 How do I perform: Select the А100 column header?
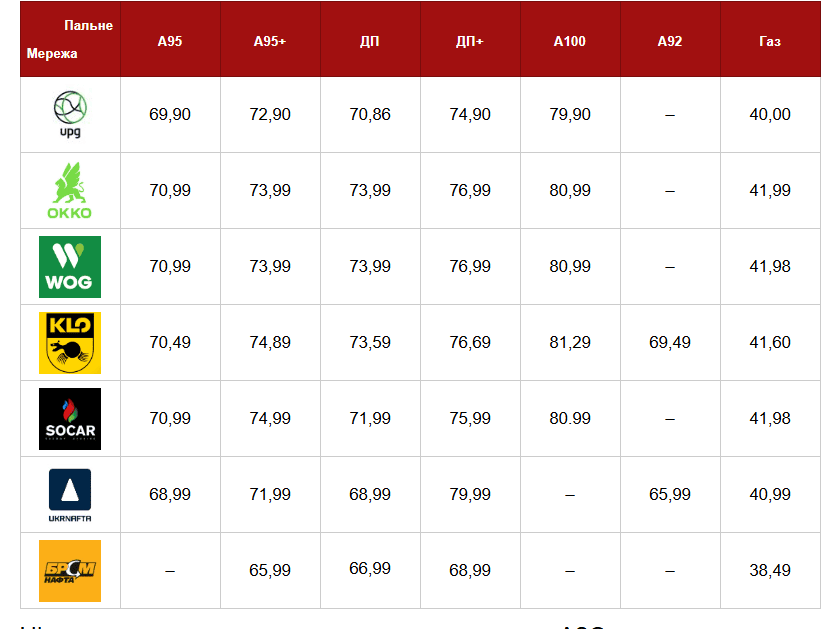(x=570, y=42)
